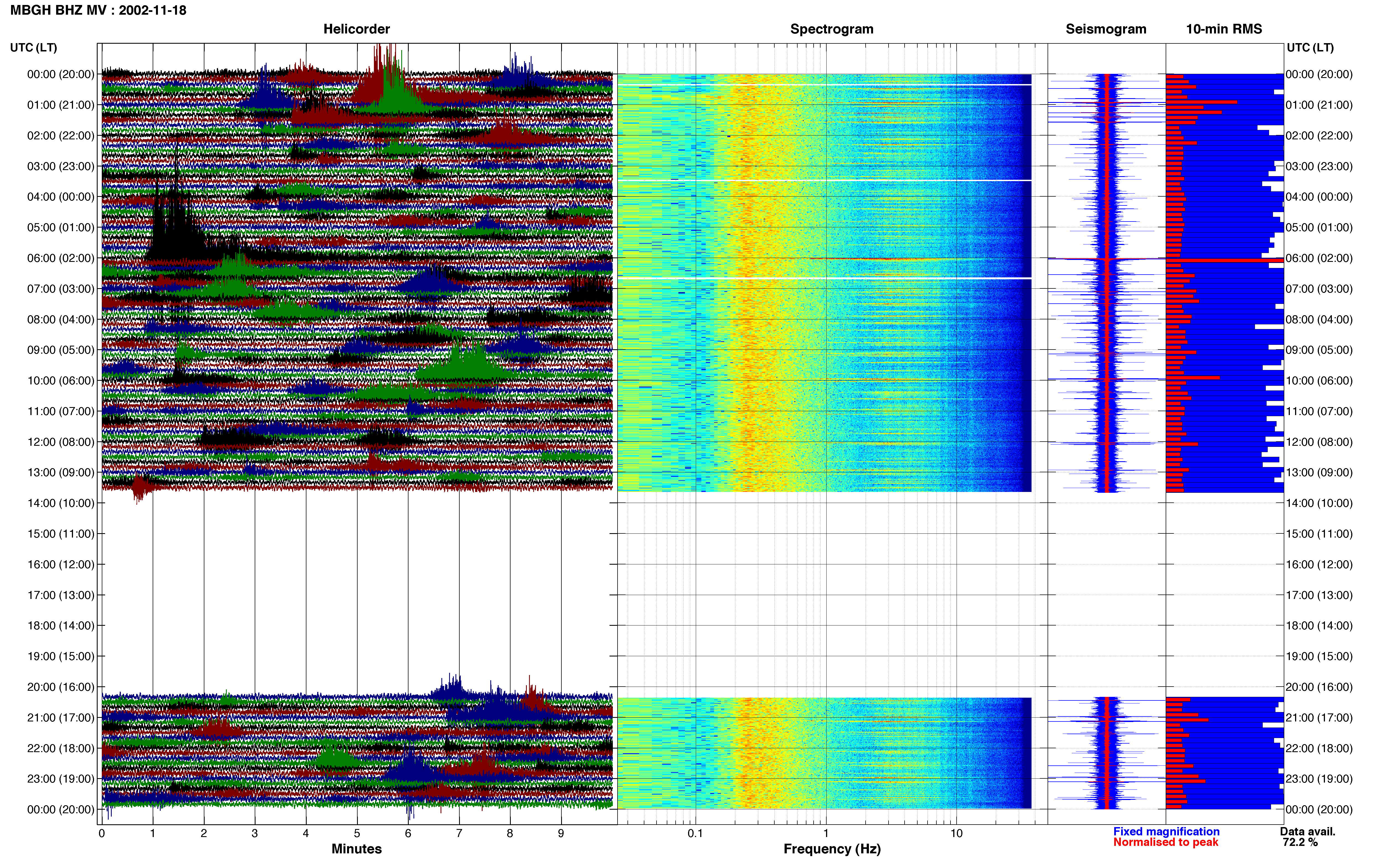
Task: Click the "9" tick on the Minutes axis
Action: point(561,833)
